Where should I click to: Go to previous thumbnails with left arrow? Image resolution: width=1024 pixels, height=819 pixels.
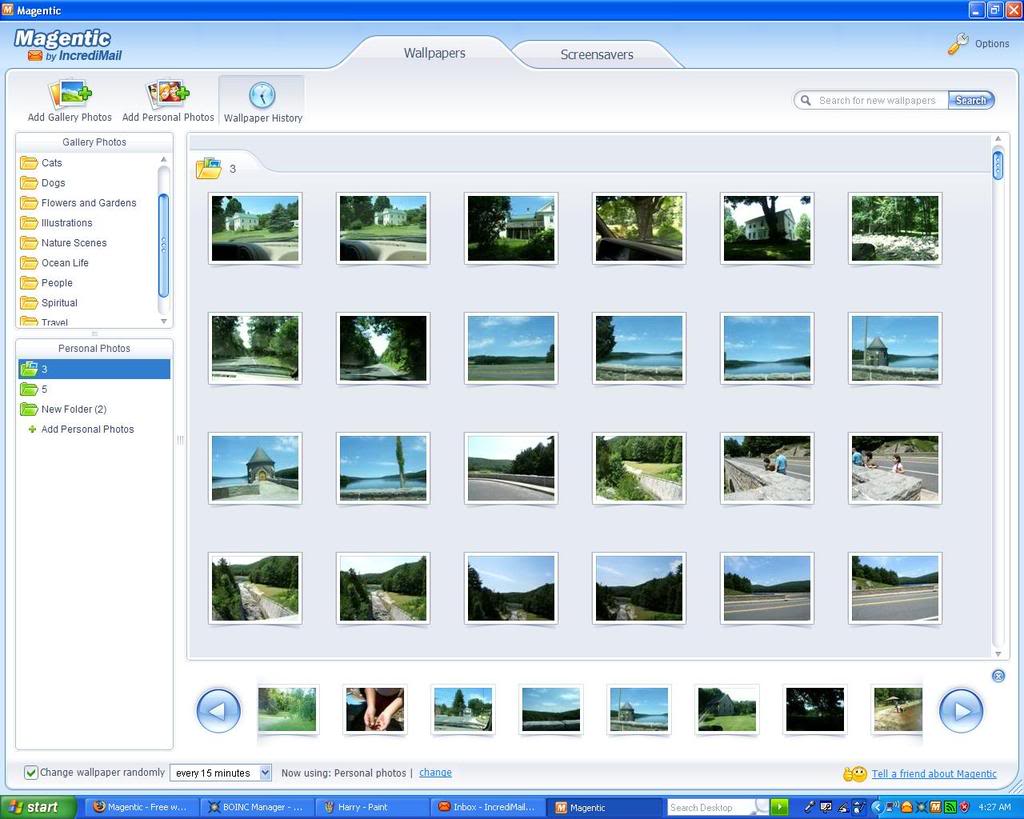(218, 711)
